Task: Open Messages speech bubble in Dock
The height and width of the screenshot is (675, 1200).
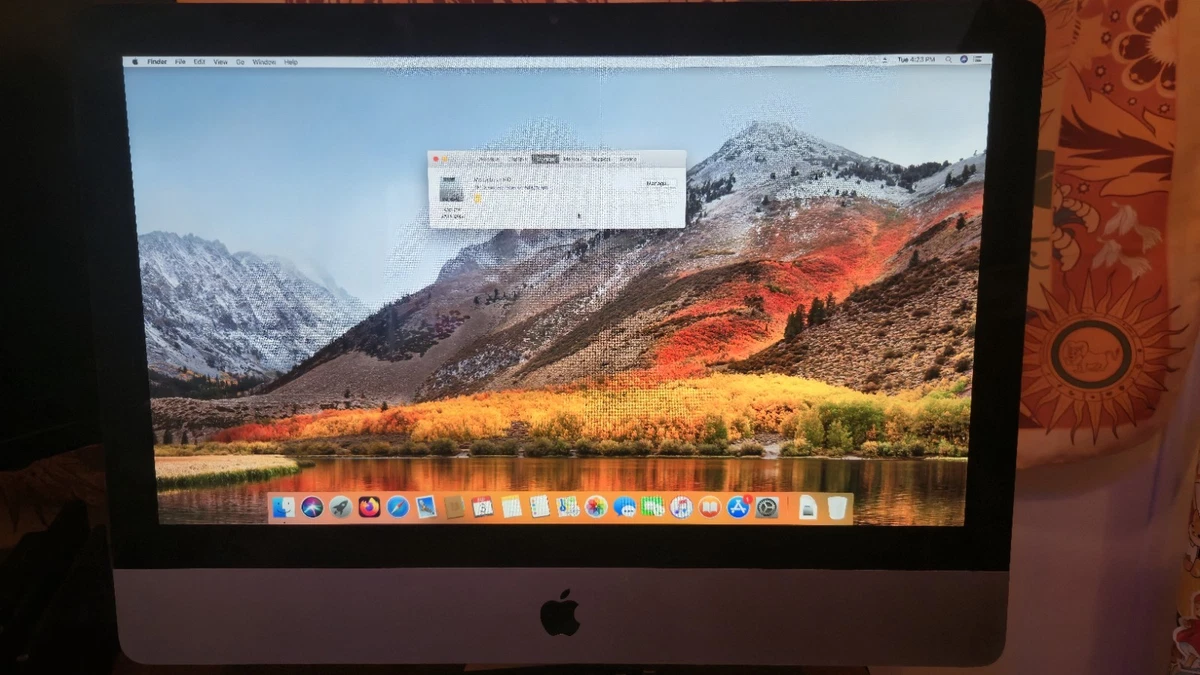Action: pos(625,507)
